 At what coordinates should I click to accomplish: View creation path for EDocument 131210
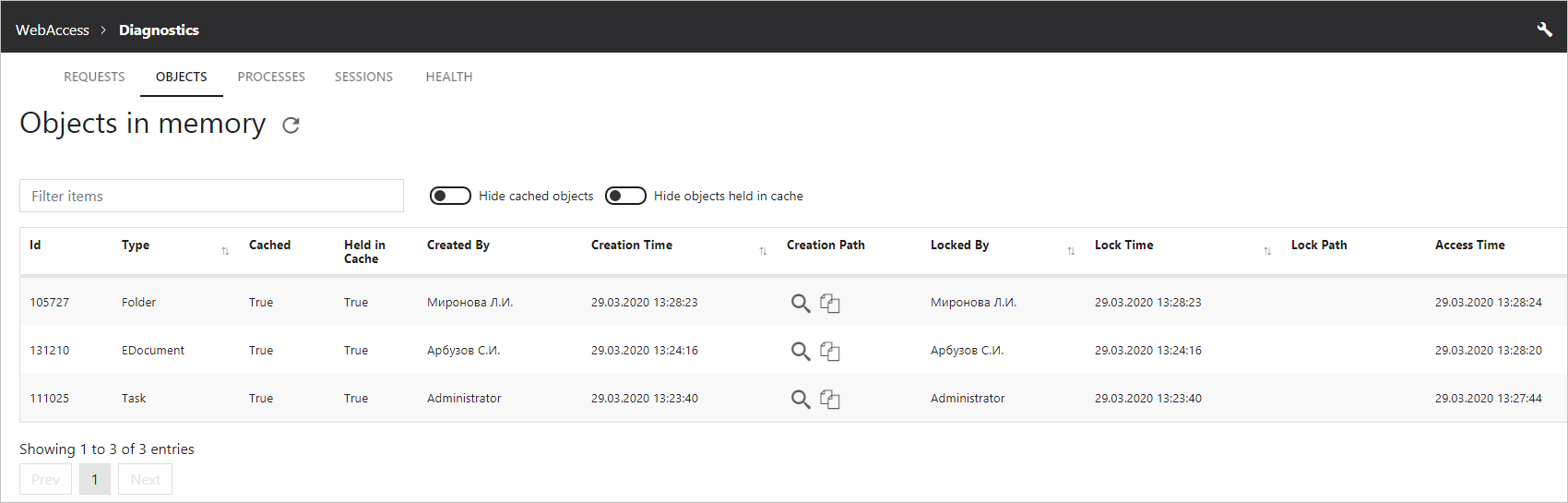coord(801,351)
